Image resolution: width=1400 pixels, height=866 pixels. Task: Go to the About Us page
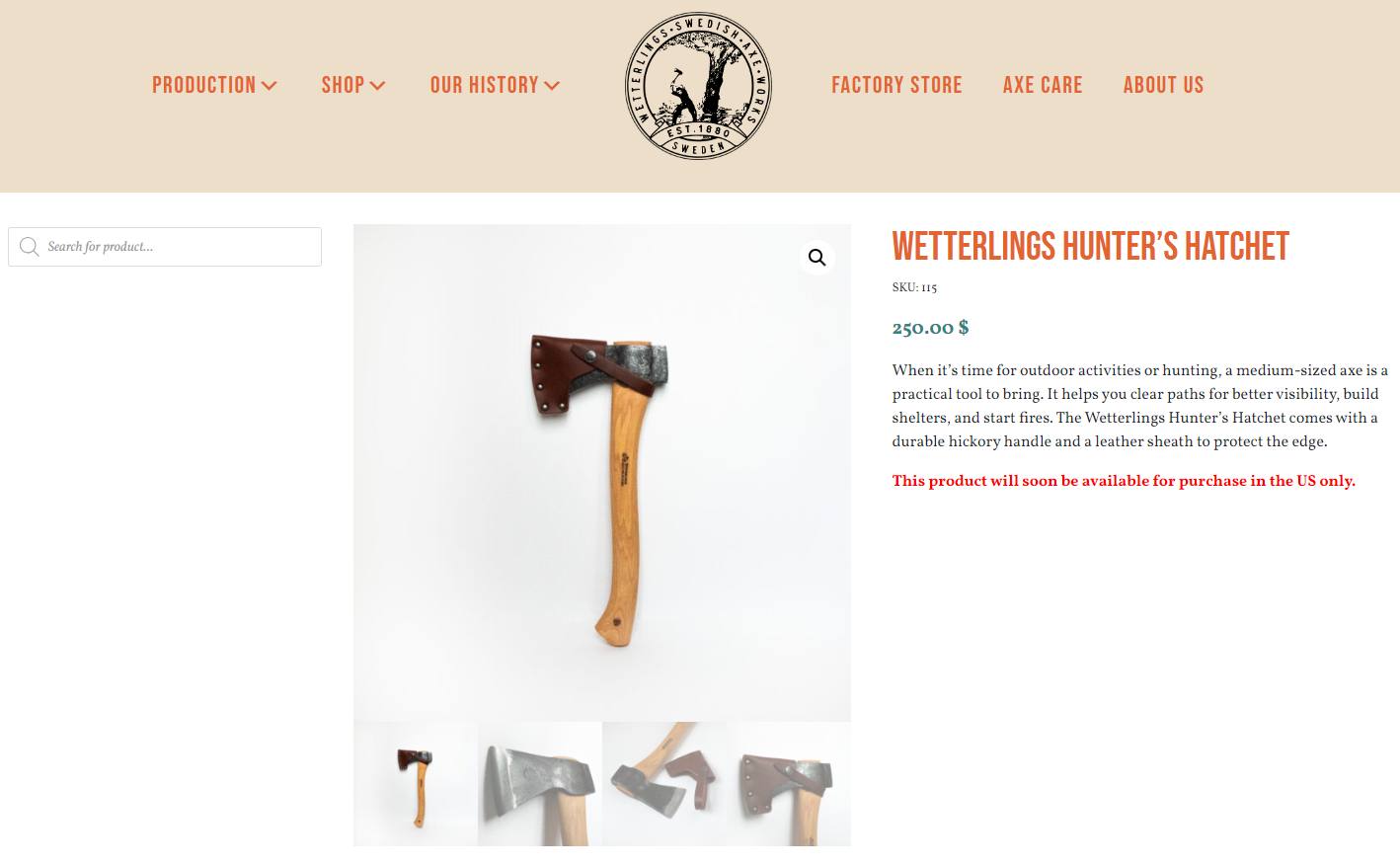[x=1163, y=85]
